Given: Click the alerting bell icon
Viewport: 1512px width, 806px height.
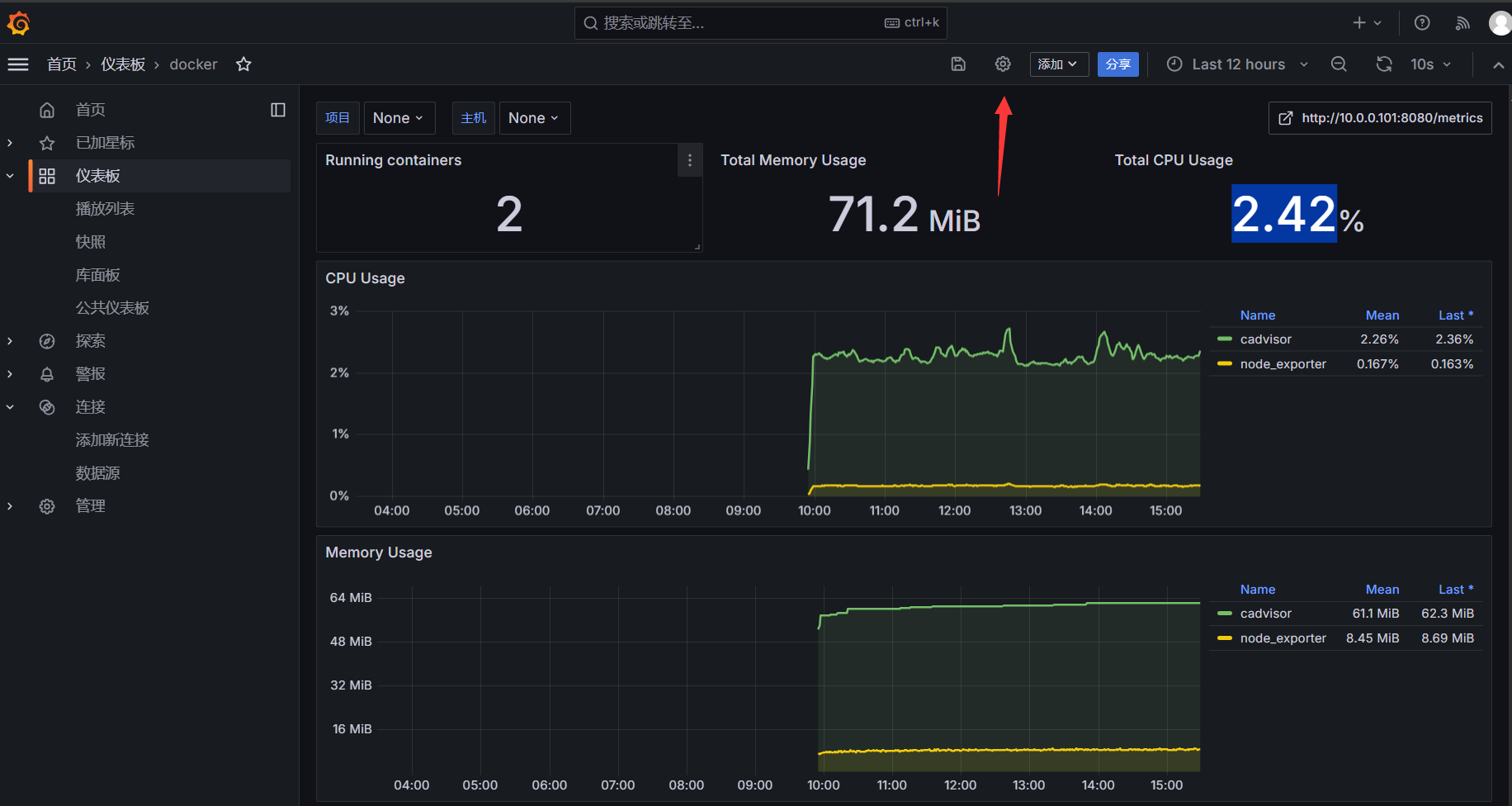Looking at the screenshot, I should point(47,374).
